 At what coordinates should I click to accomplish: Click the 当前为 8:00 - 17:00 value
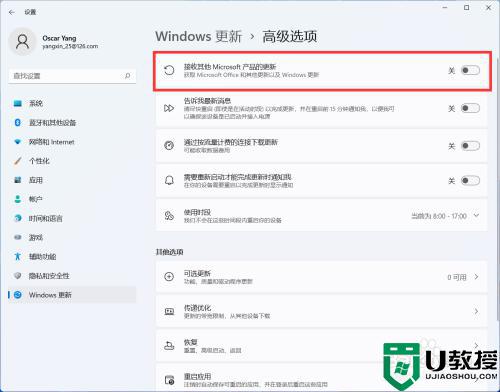point(439,216)
